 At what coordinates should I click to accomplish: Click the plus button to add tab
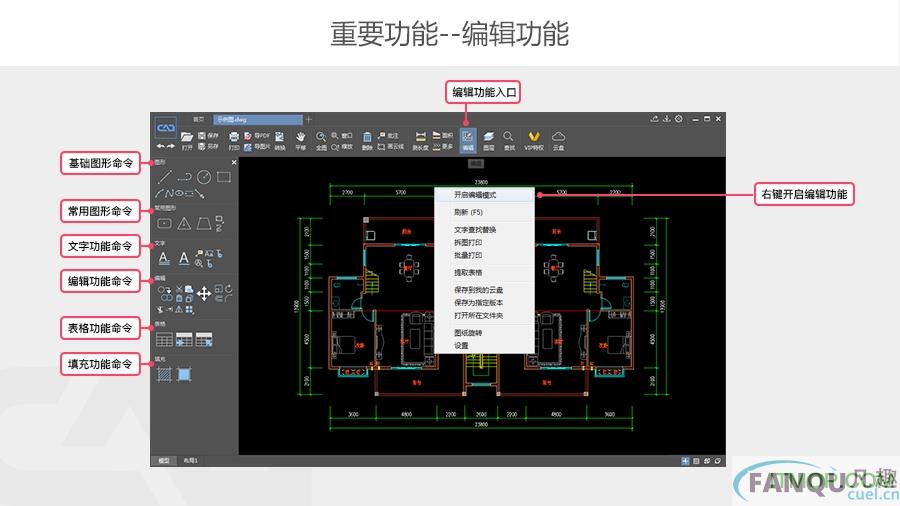click(x=309, y=119)
